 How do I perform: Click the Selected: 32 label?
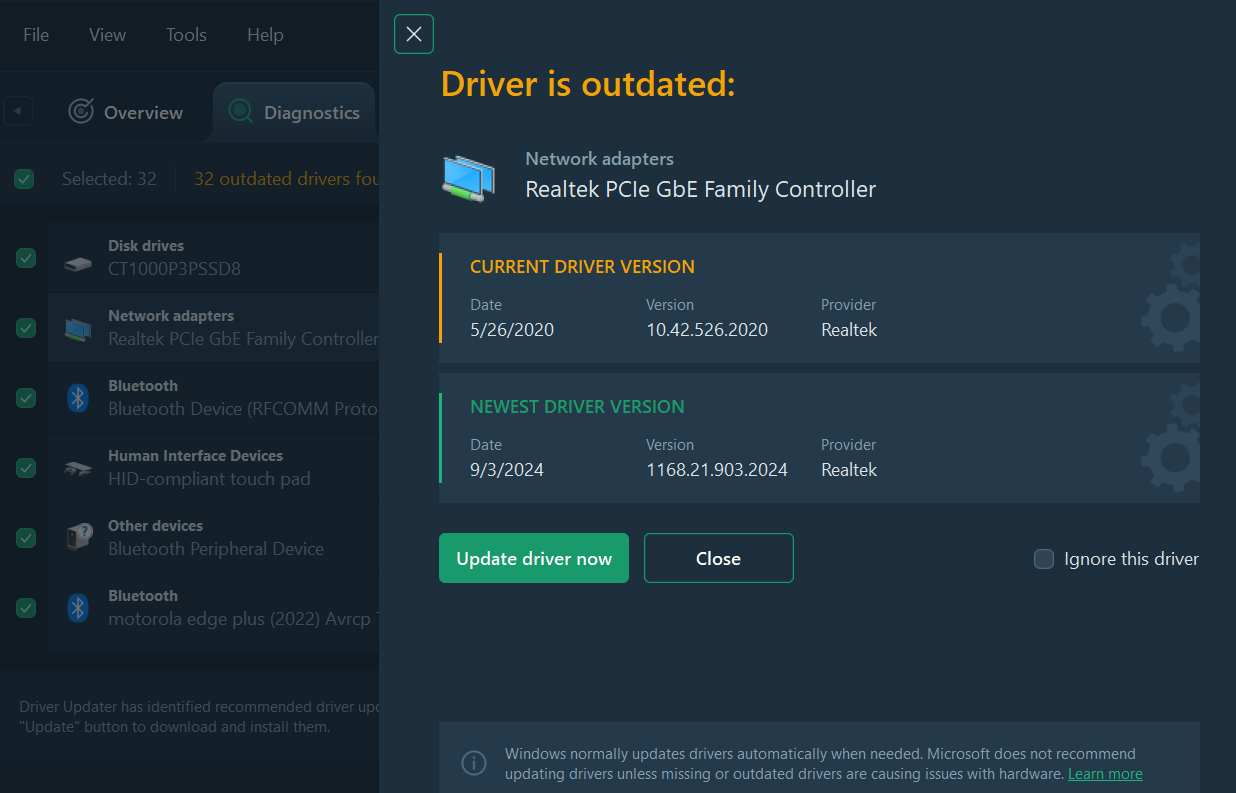pyautogui.click(x=109, y=179)
